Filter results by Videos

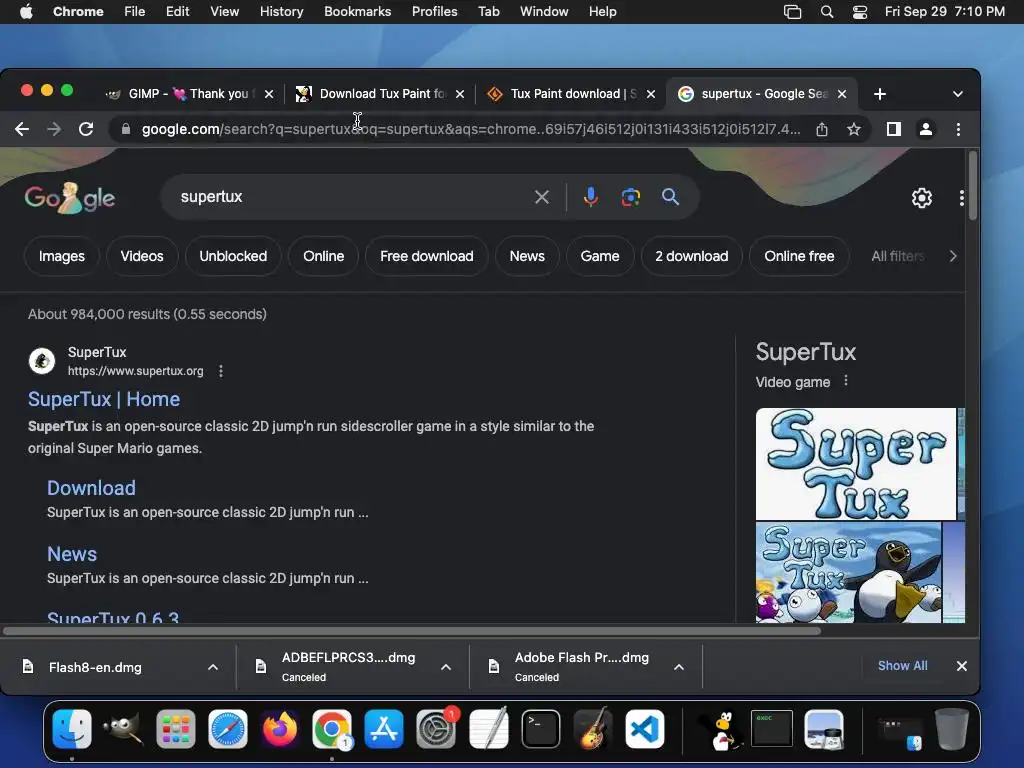[142, 256]
